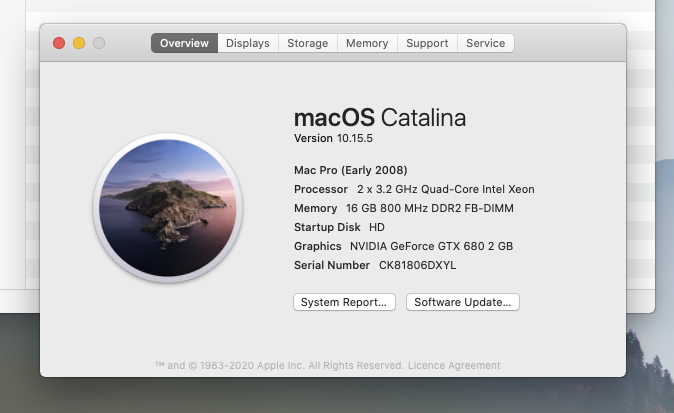674x413 pixels.
Task: Click the Startup Disk HD value
Action: (x=377, y=227)
